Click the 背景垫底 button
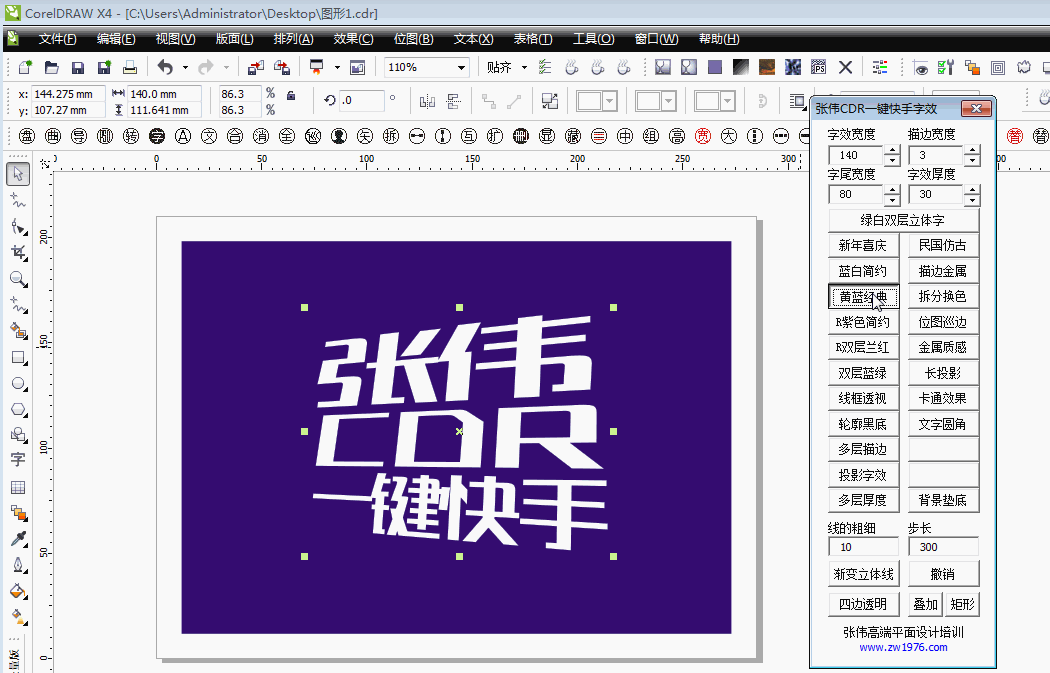 click(943, 500)
